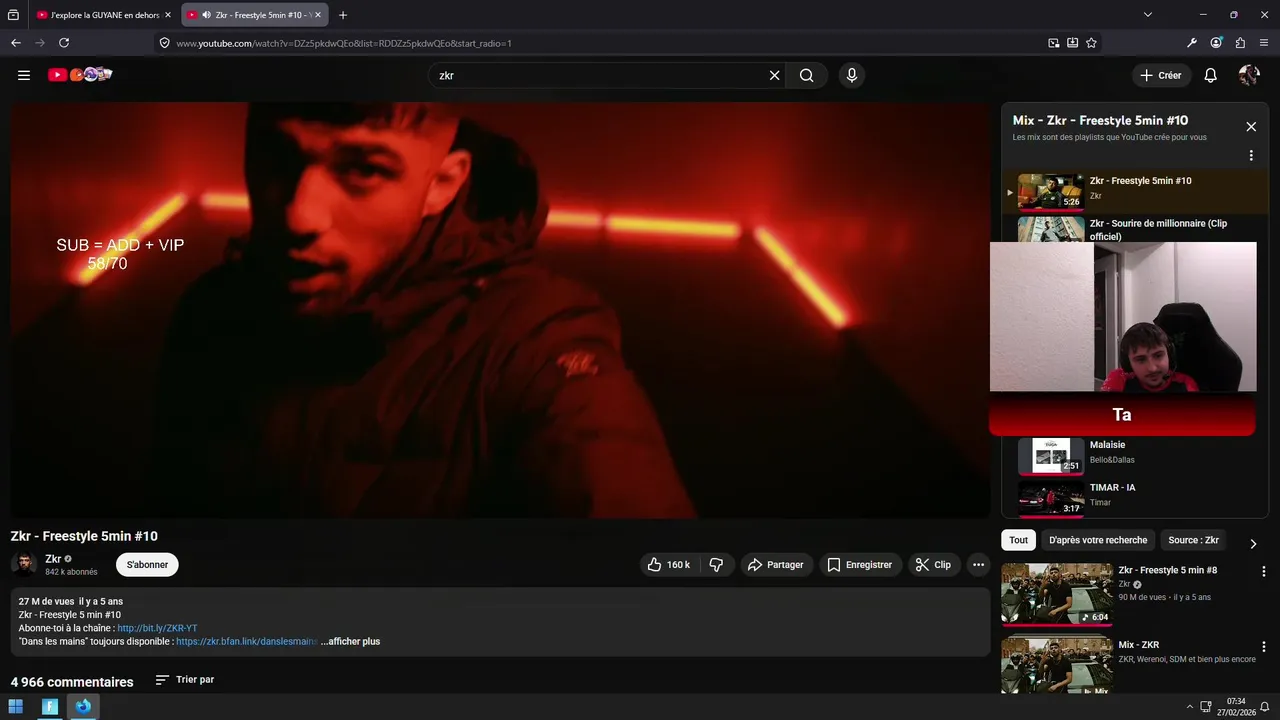Image resolution: width=1280 pixels, height=720 pixels.
Task: Open more actions menu beside Clip
Action: 978,565
